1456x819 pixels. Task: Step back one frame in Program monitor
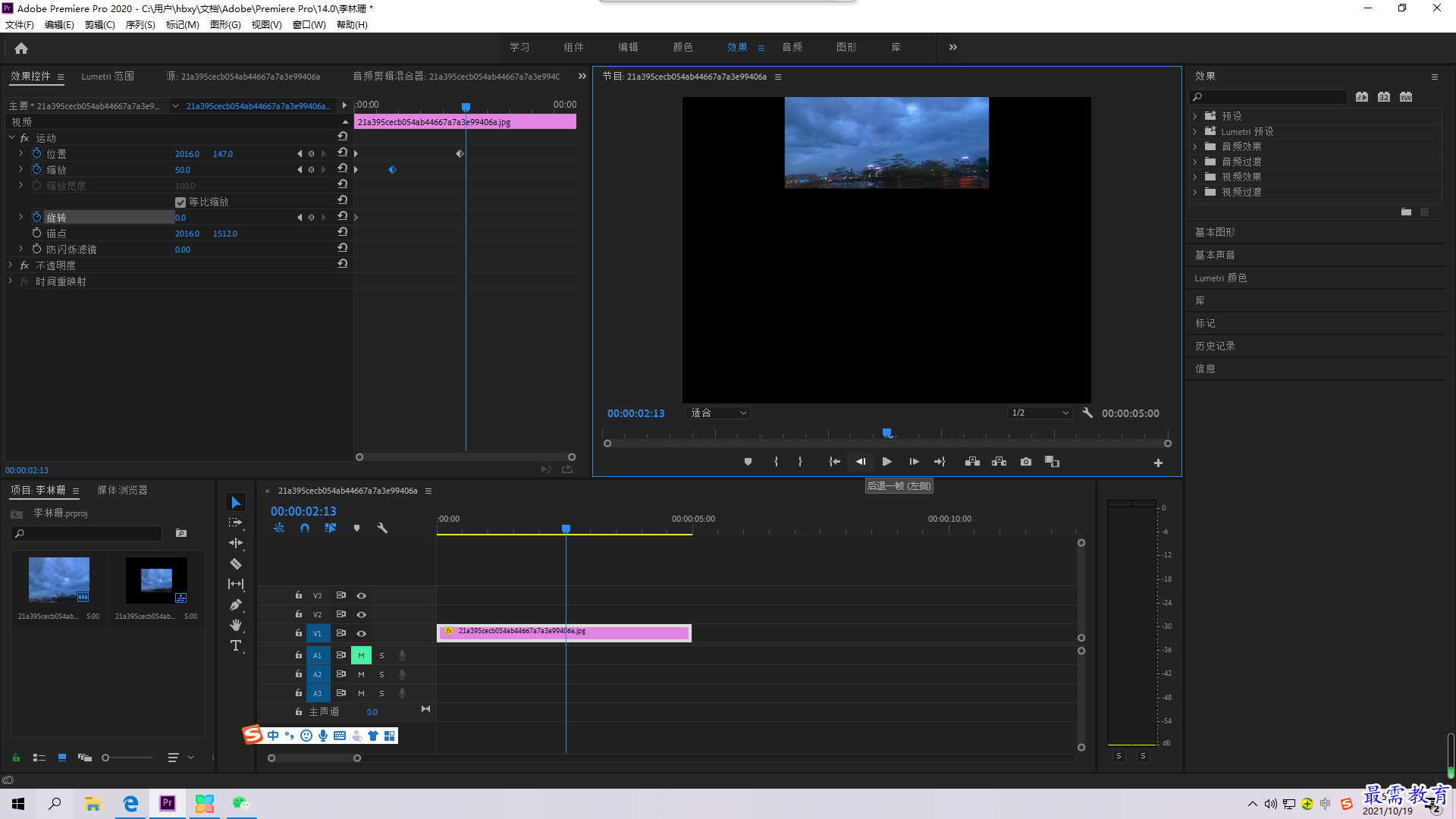coord(861,462)
